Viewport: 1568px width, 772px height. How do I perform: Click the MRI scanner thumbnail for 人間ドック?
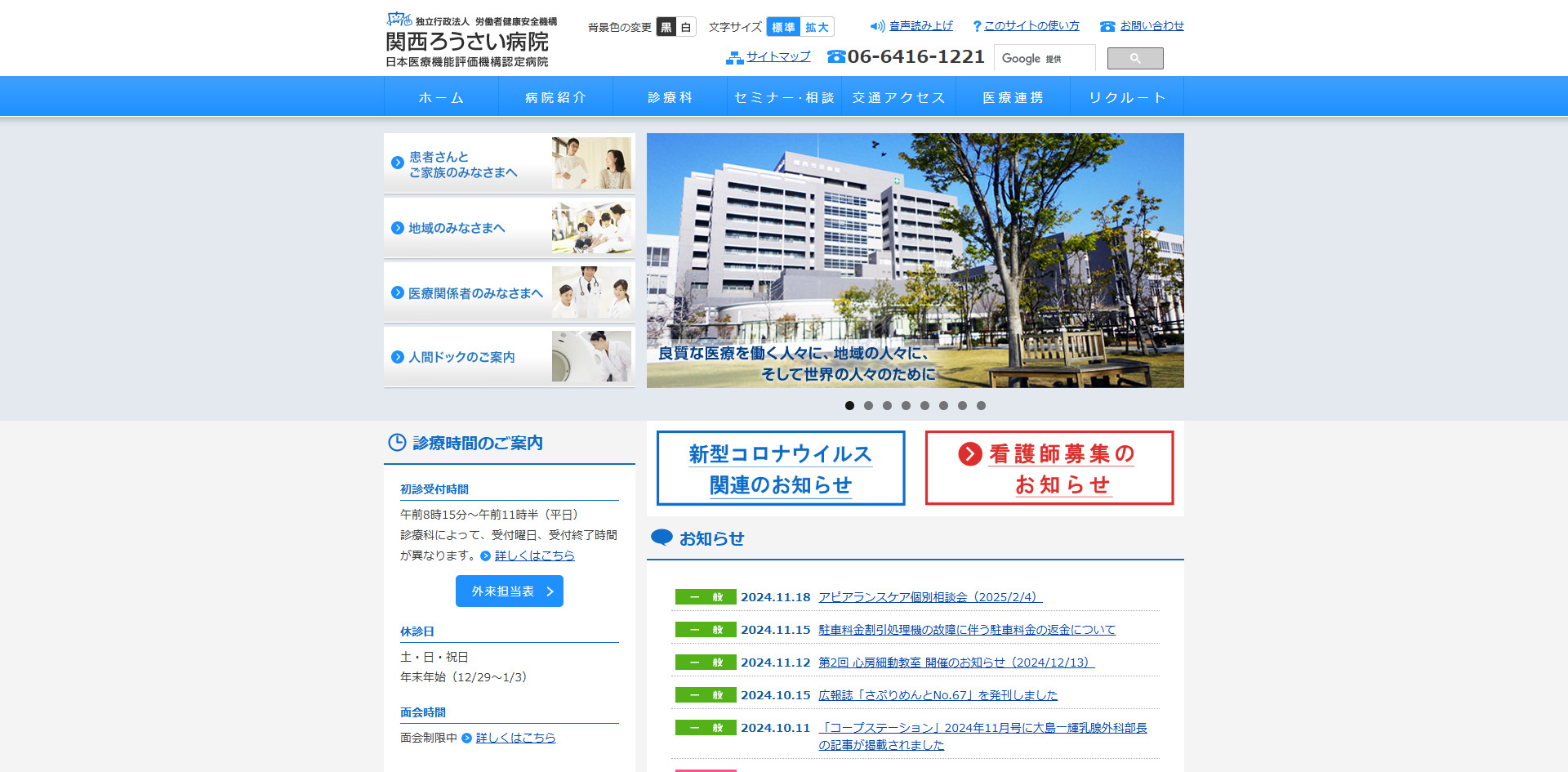[591, 356]
